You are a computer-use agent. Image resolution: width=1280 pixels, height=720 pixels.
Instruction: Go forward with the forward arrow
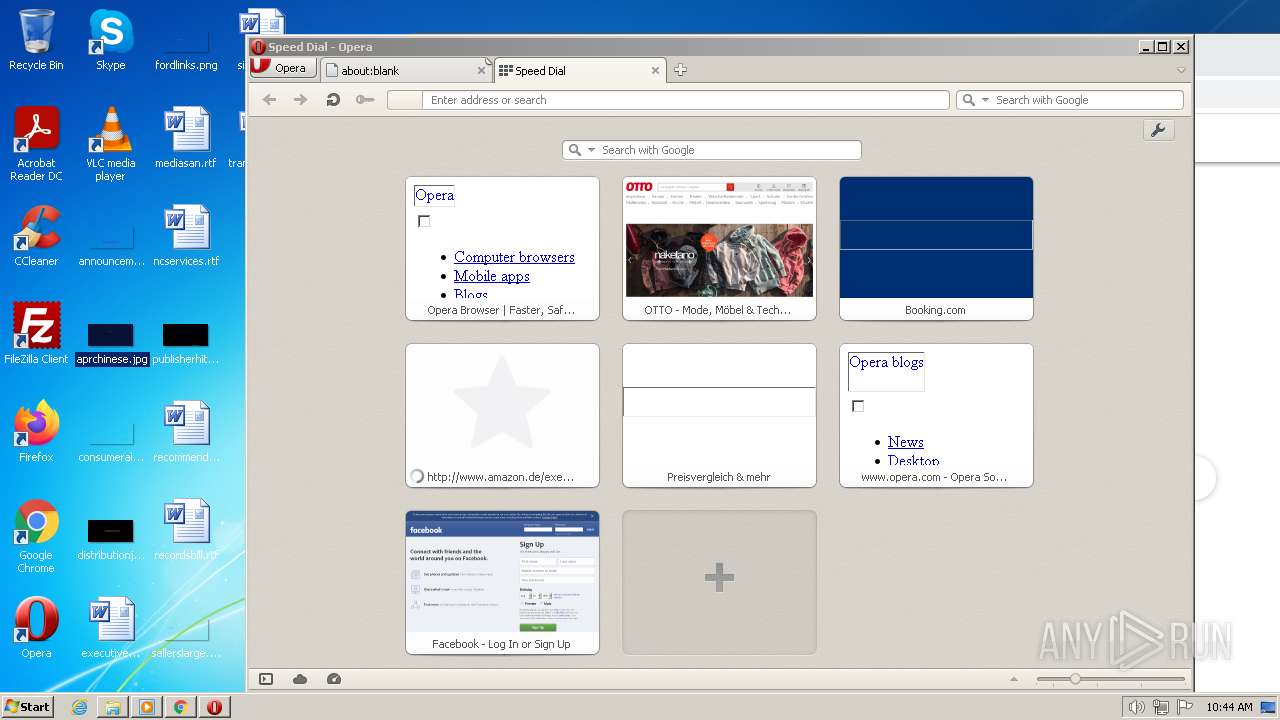[x=300, y=100]
